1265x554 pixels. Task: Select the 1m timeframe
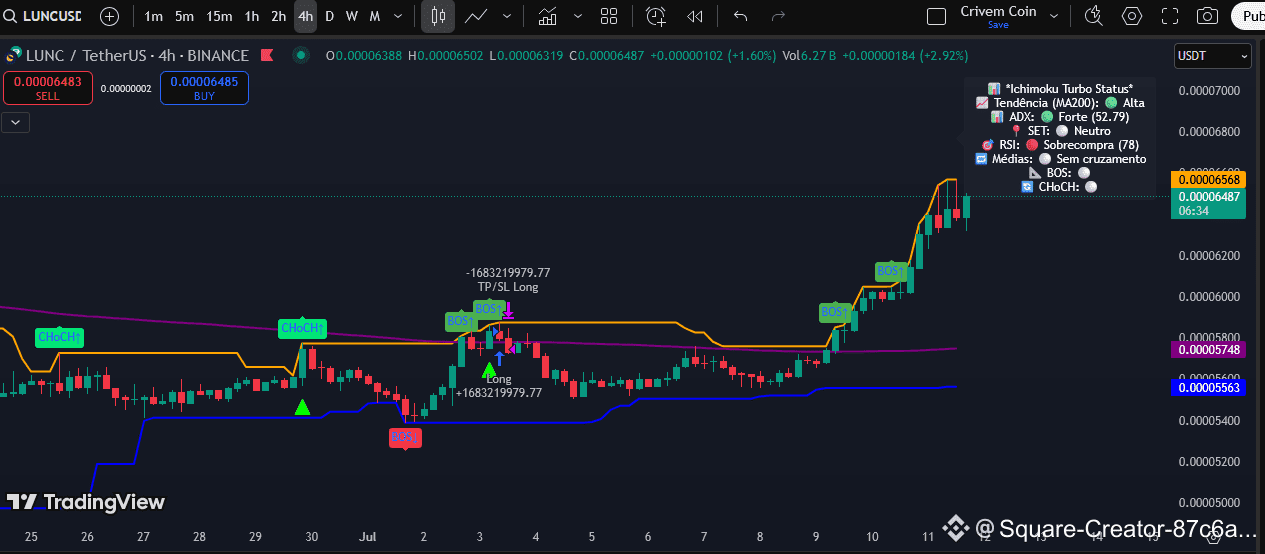(x=153, y=16)
